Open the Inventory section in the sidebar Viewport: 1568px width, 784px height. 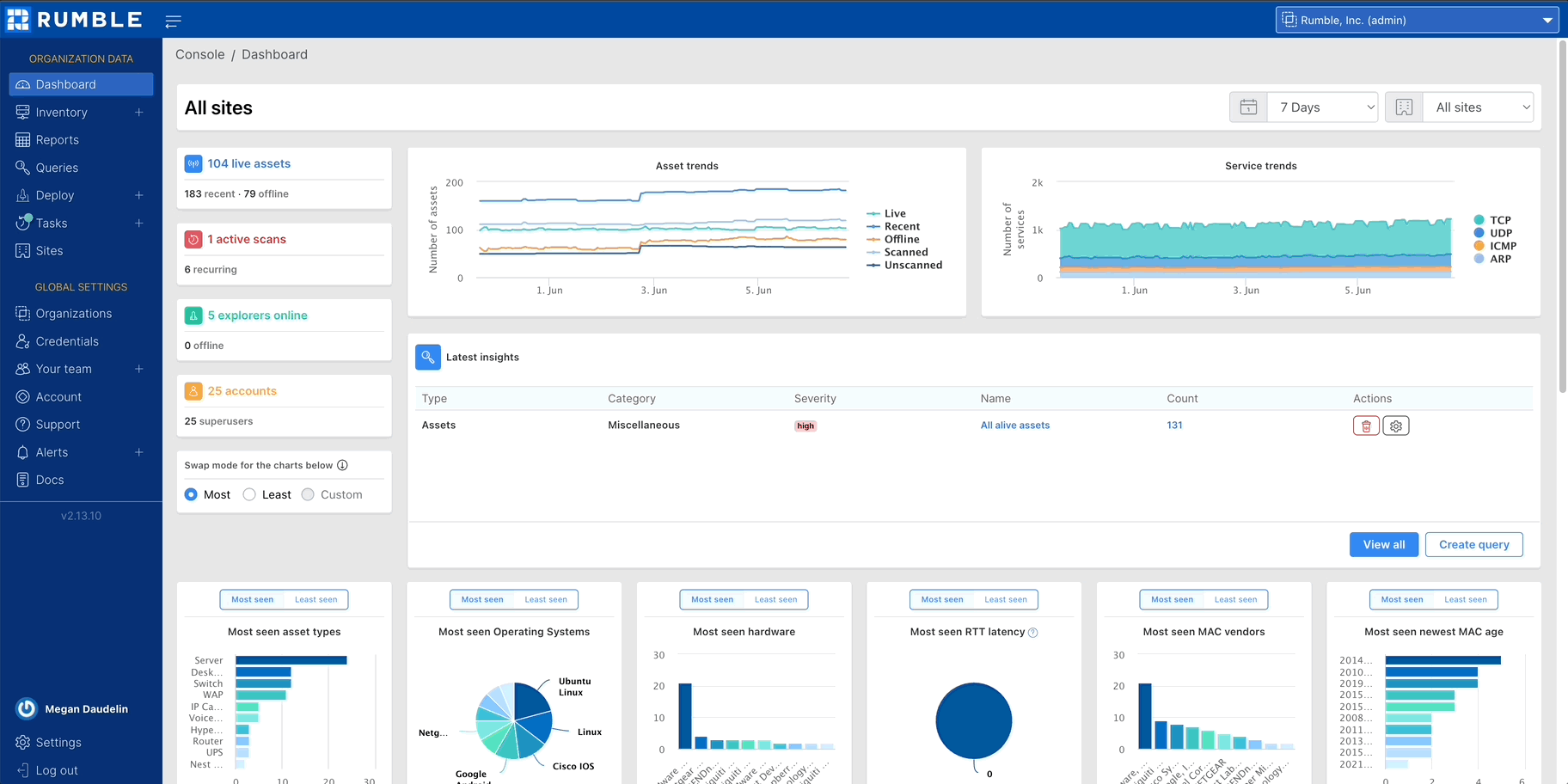click(x=61, y=112)
